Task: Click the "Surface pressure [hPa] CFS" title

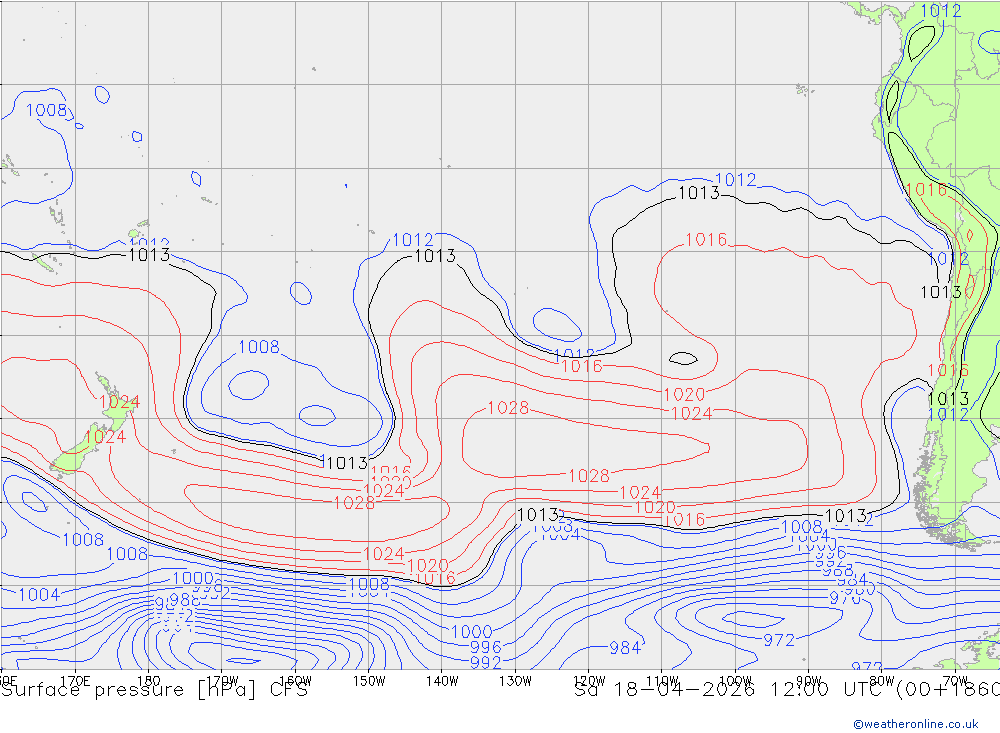Action: tap(154, 690)
